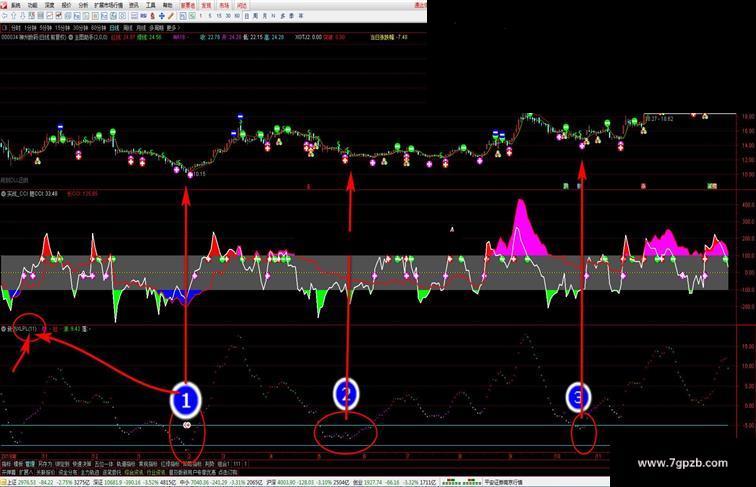Screen dimensions: 756x487
Task: Choose 15-minute period toolbar button
Action: (x=218, y=16)
